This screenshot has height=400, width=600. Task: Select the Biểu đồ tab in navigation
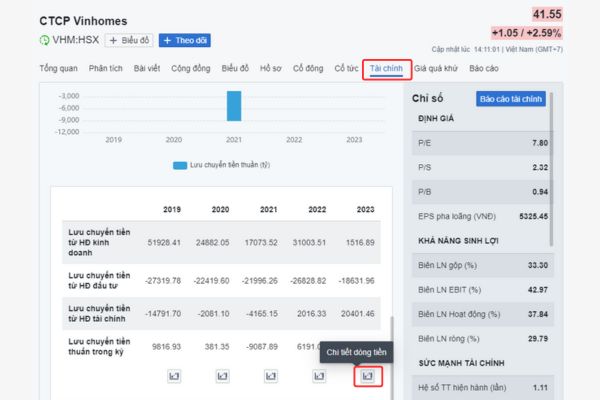(235, 69)
